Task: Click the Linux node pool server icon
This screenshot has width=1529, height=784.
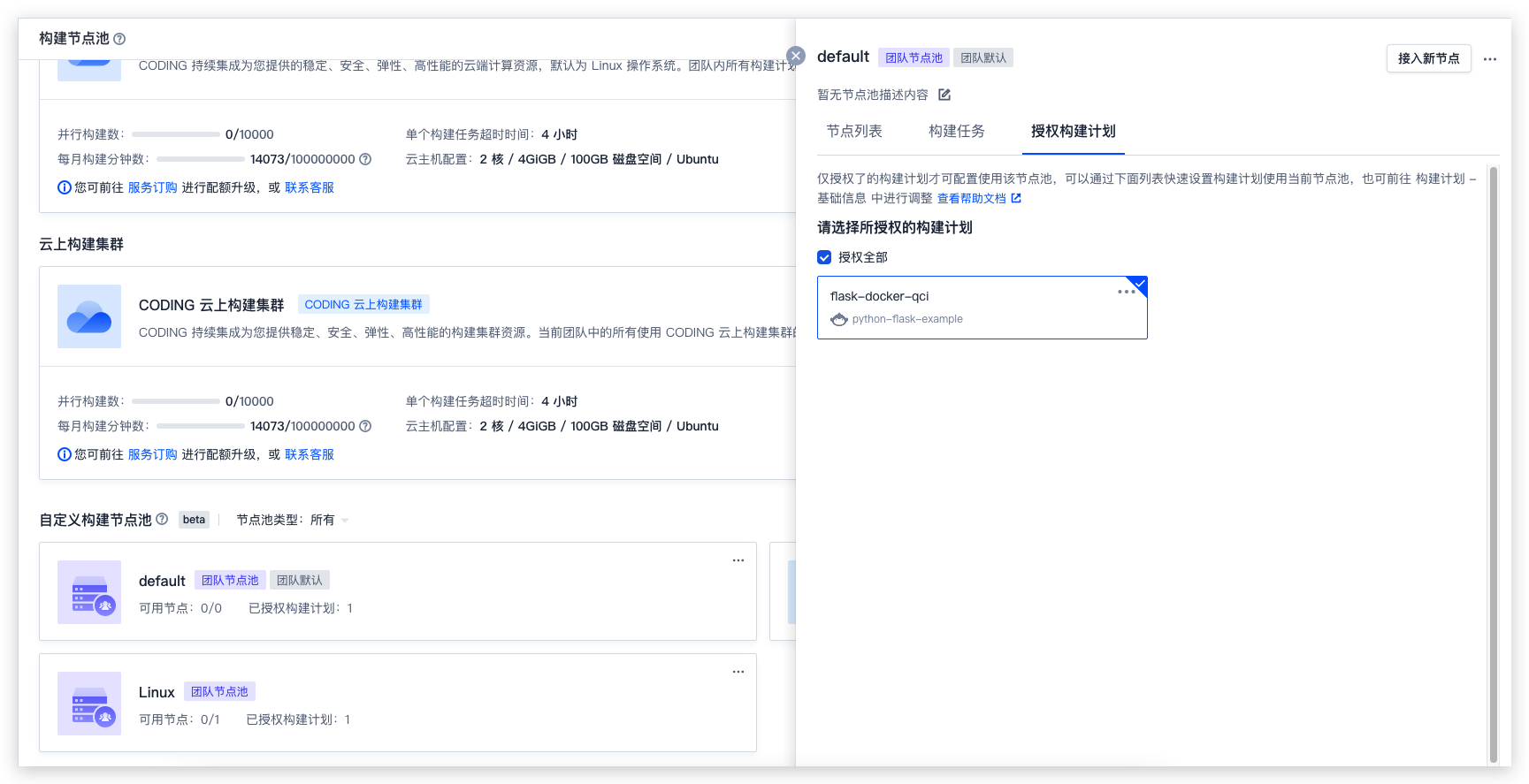Action: coord(89,704)
